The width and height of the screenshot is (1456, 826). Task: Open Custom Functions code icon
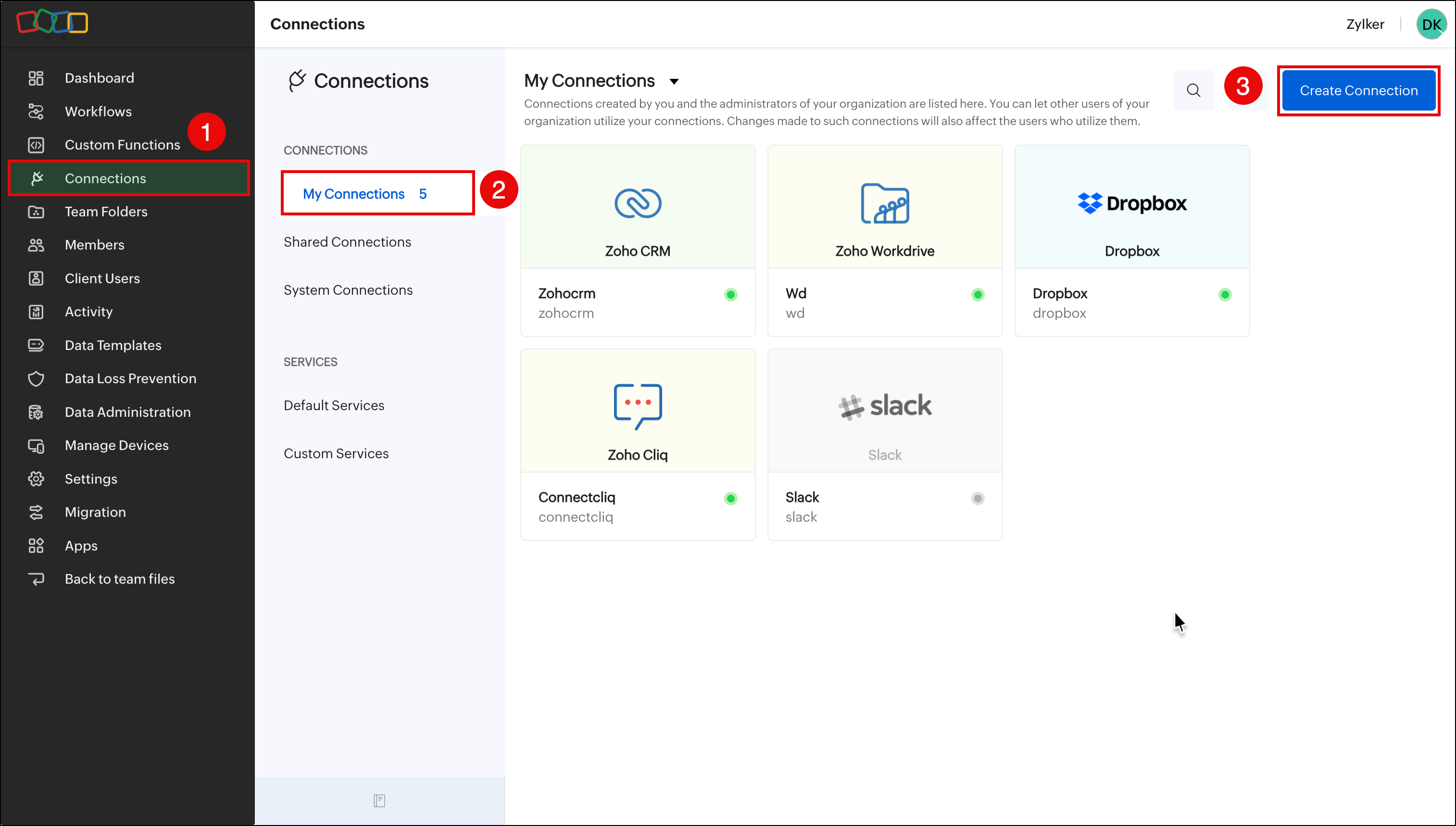(36, 145)
